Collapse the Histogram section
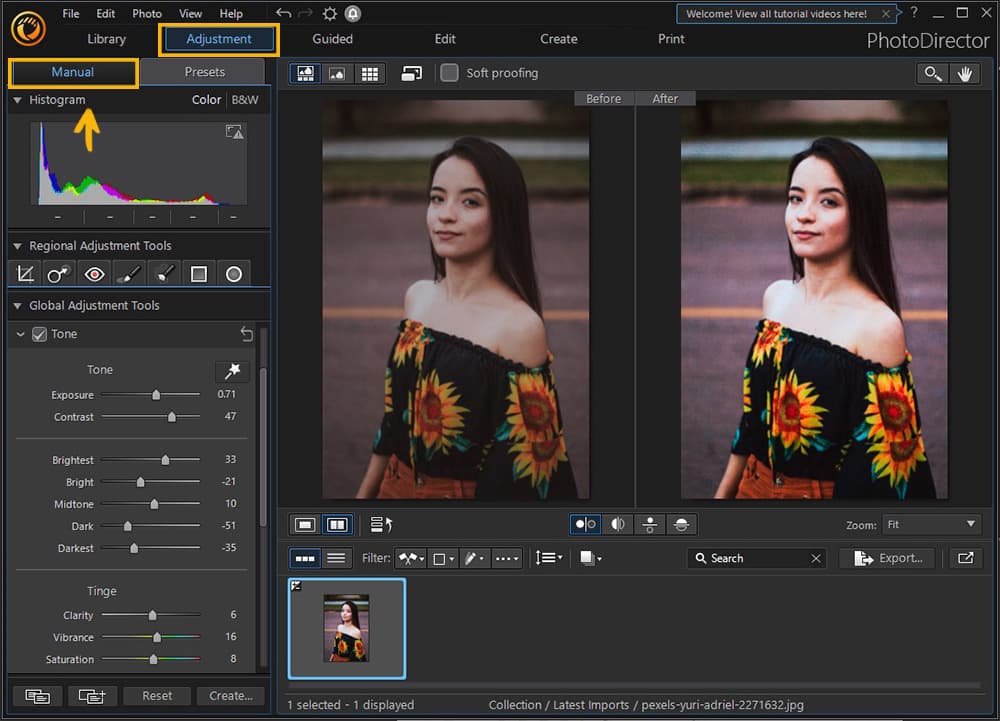Viewport: 1000px width, 721px height. (17, 100)
